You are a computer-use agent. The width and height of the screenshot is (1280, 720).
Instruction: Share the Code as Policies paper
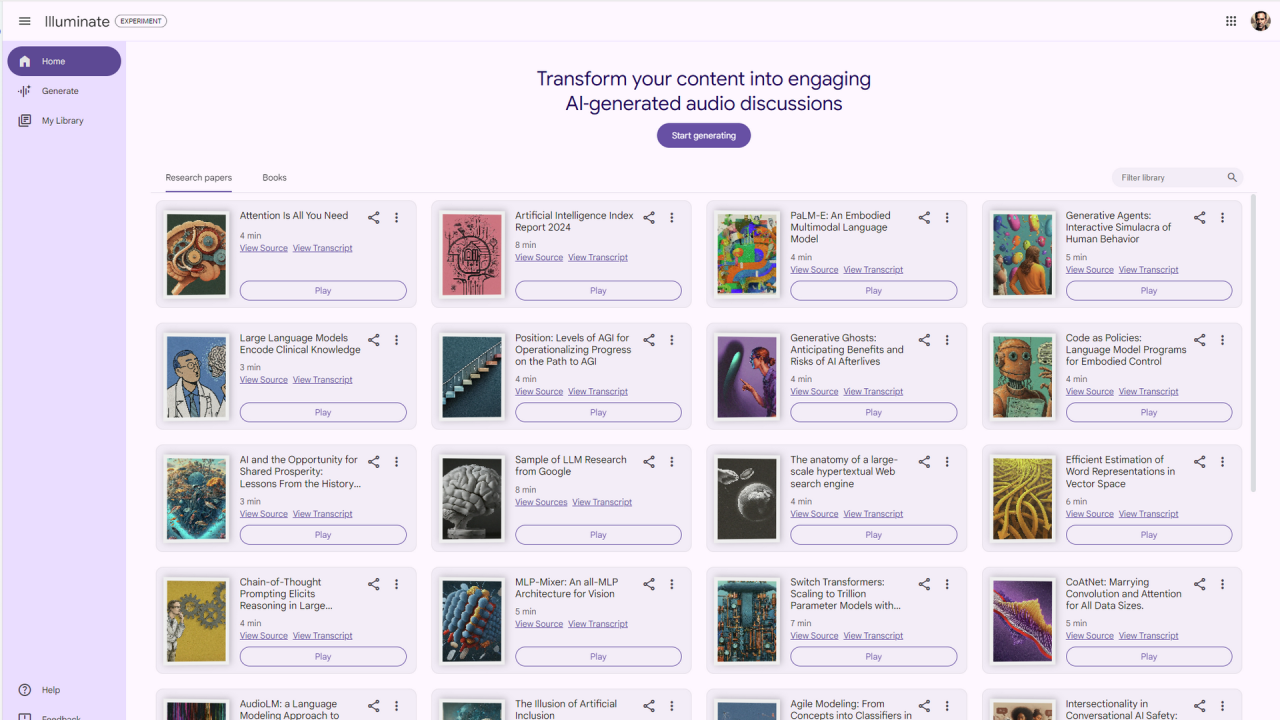tap(1199, 340)
